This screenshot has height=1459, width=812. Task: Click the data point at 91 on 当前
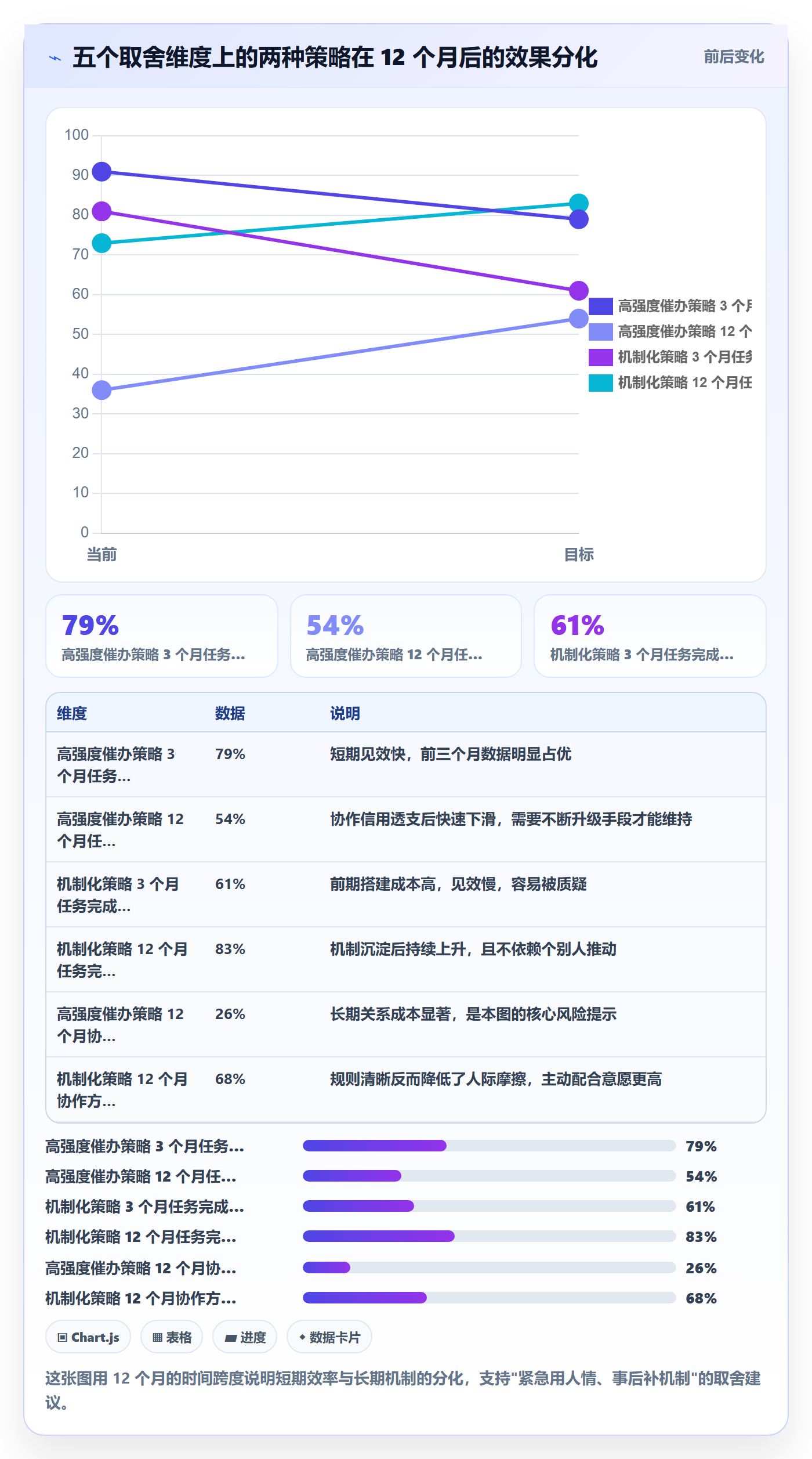(101, 172)
